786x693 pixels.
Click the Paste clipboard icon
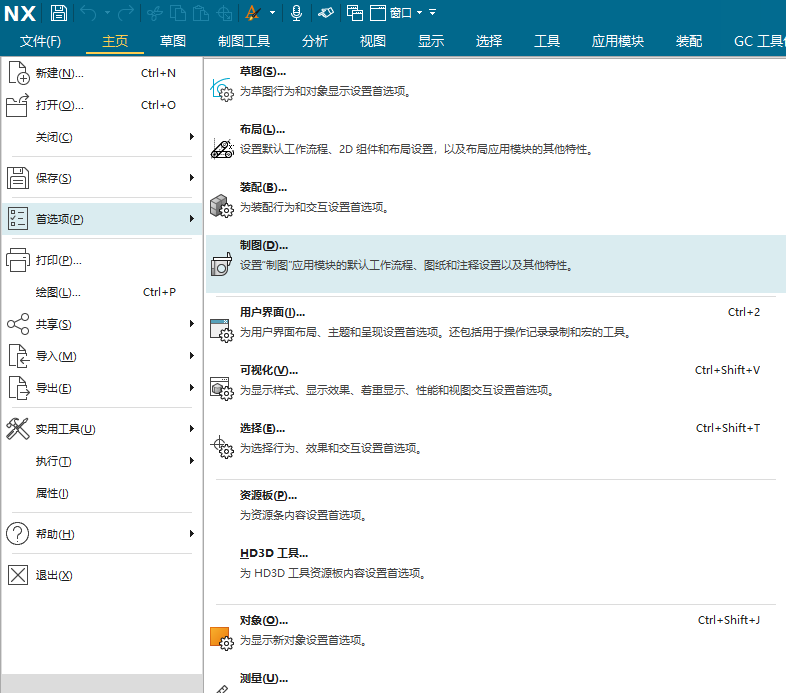coord(201,13)
